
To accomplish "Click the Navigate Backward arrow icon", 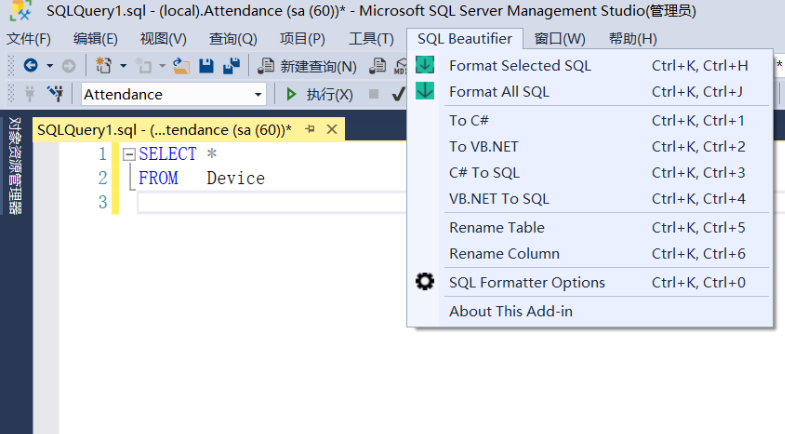I will [31, 66].
